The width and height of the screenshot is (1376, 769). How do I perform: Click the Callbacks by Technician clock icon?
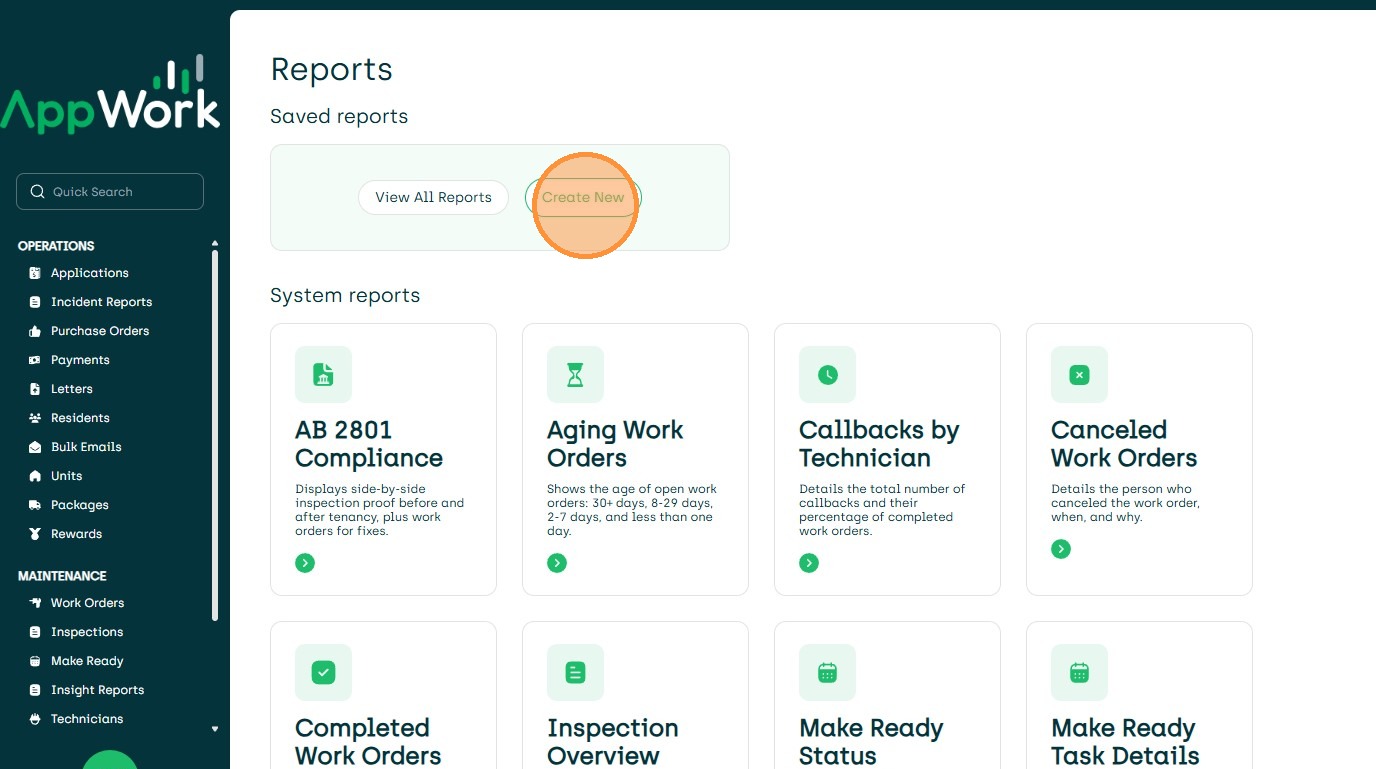click(x=827, y=375)
